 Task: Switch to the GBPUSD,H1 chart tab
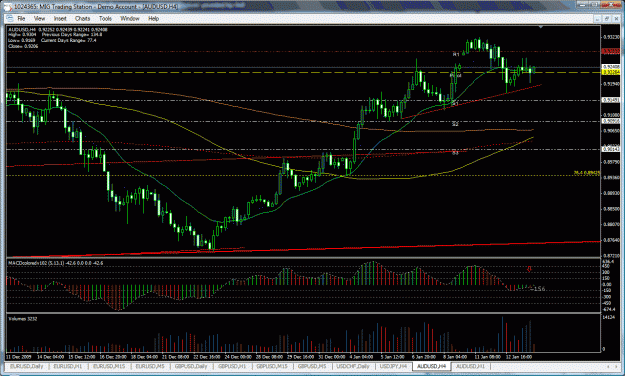232,366
